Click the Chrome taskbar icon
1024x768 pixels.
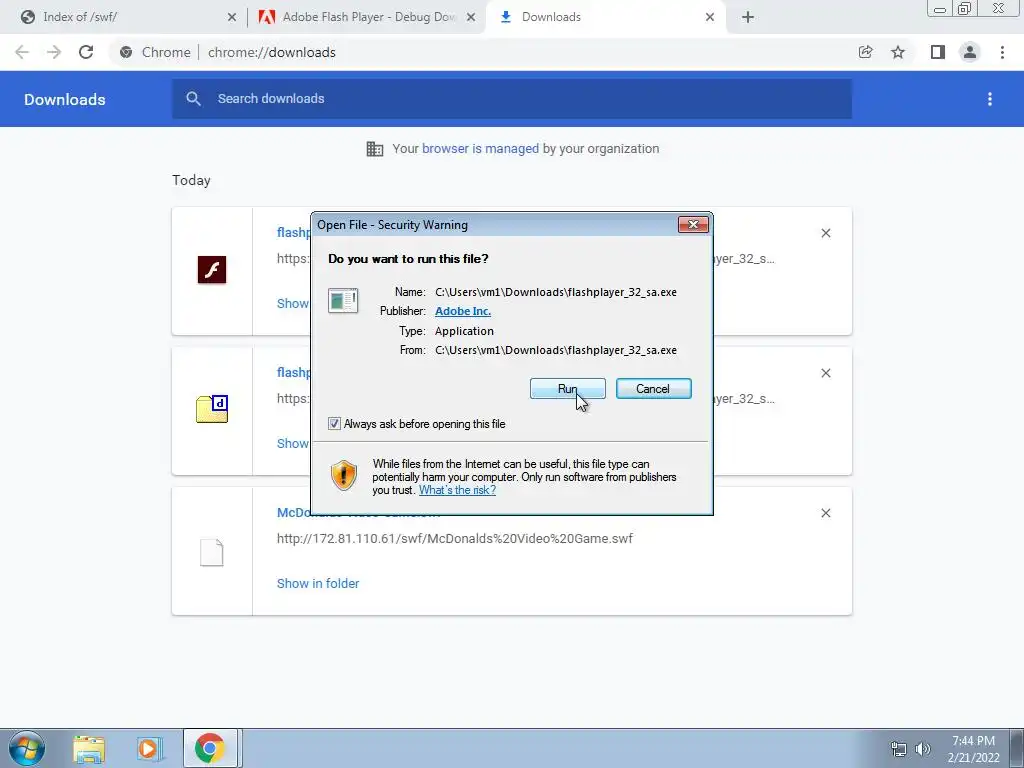210,748
